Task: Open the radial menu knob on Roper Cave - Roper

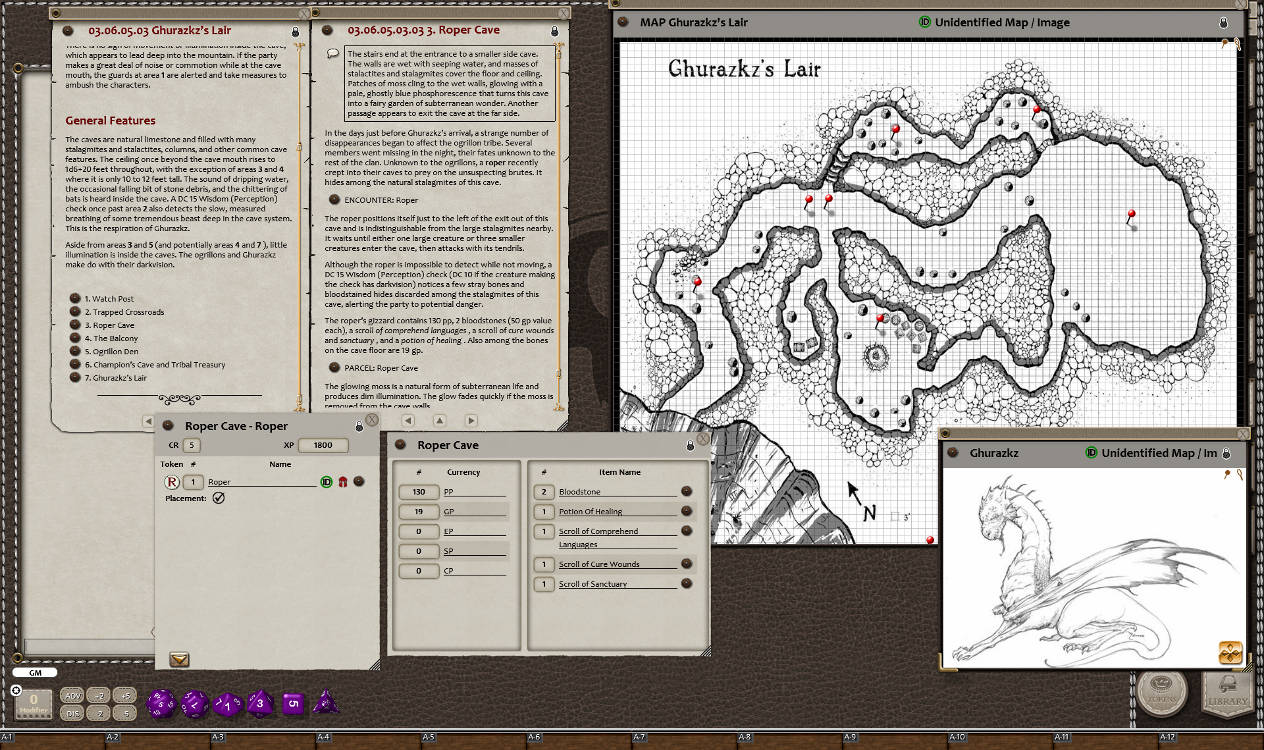Action: (169, 425)
